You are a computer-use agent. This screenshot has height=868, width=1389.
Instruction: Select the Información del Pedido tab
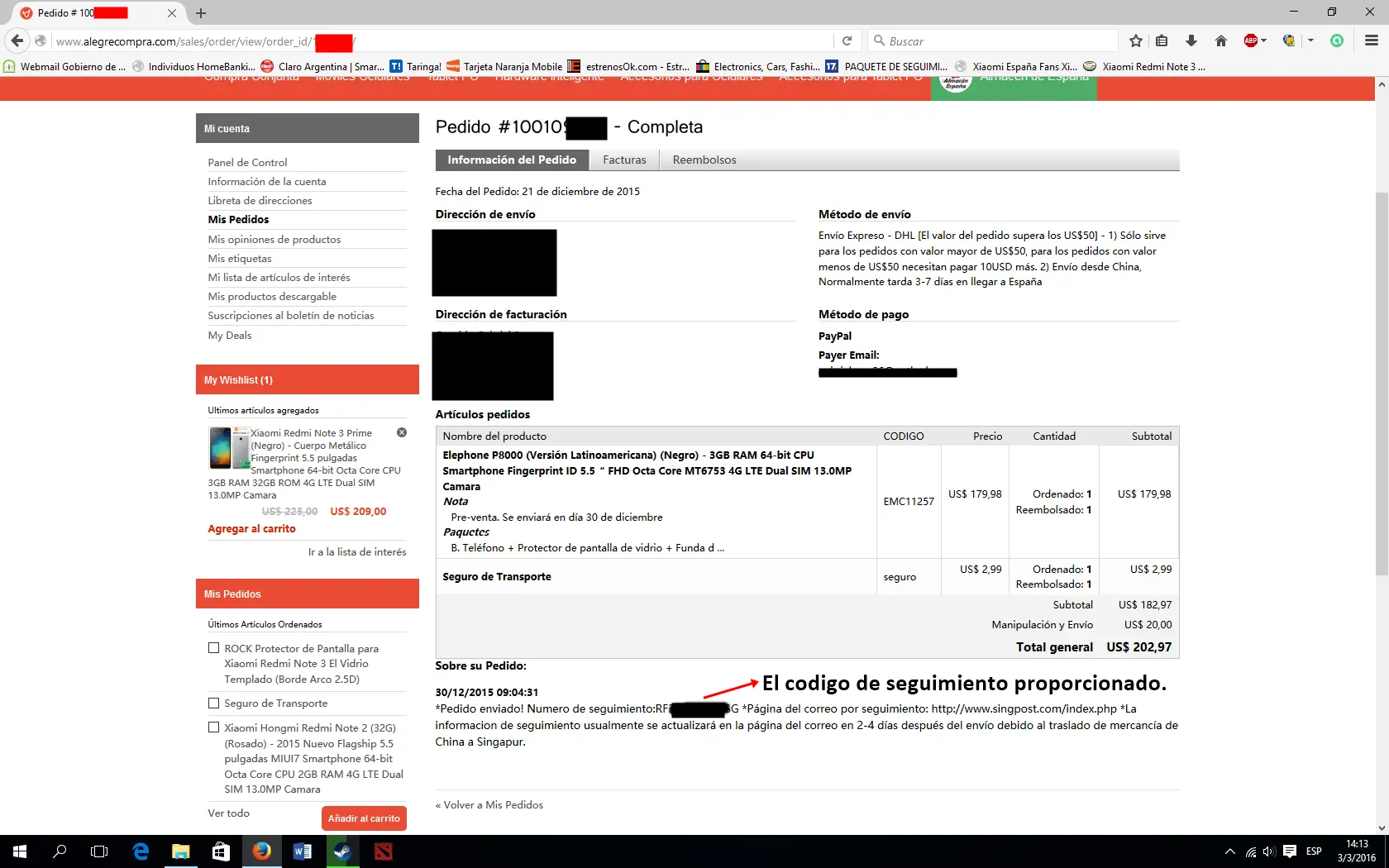coord(512,160)
